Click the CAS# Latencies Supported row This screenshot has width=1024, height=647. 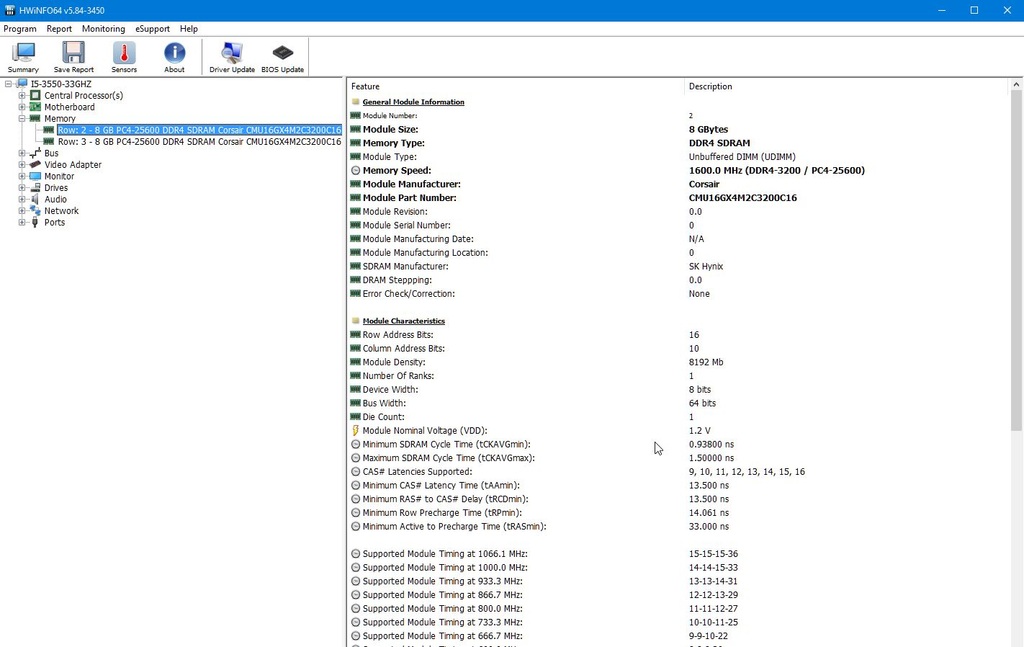[679, 471]
